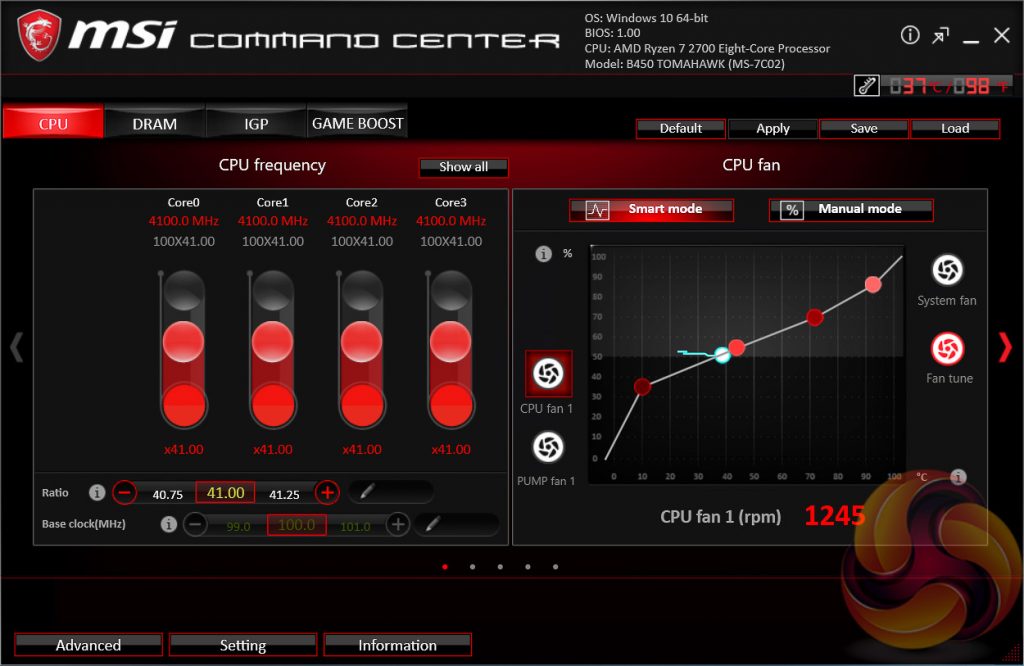
Task: Select PUMP fan 1 icon
Action: click(548, 447)
